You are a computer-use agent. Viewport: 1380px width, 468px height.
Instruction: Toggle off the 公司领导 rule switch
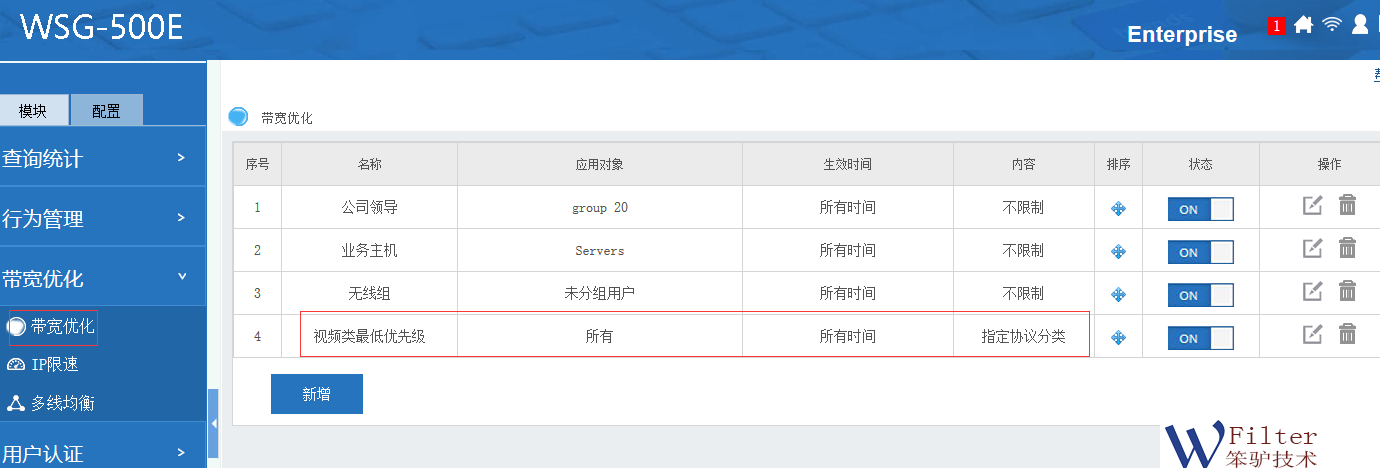[x=1200, y=209]
